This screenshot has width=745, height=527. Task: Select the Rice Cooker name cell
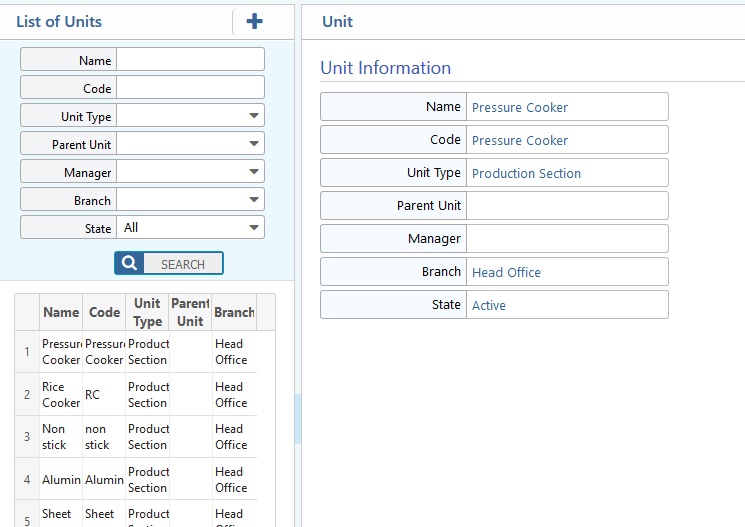pos(61,394)
